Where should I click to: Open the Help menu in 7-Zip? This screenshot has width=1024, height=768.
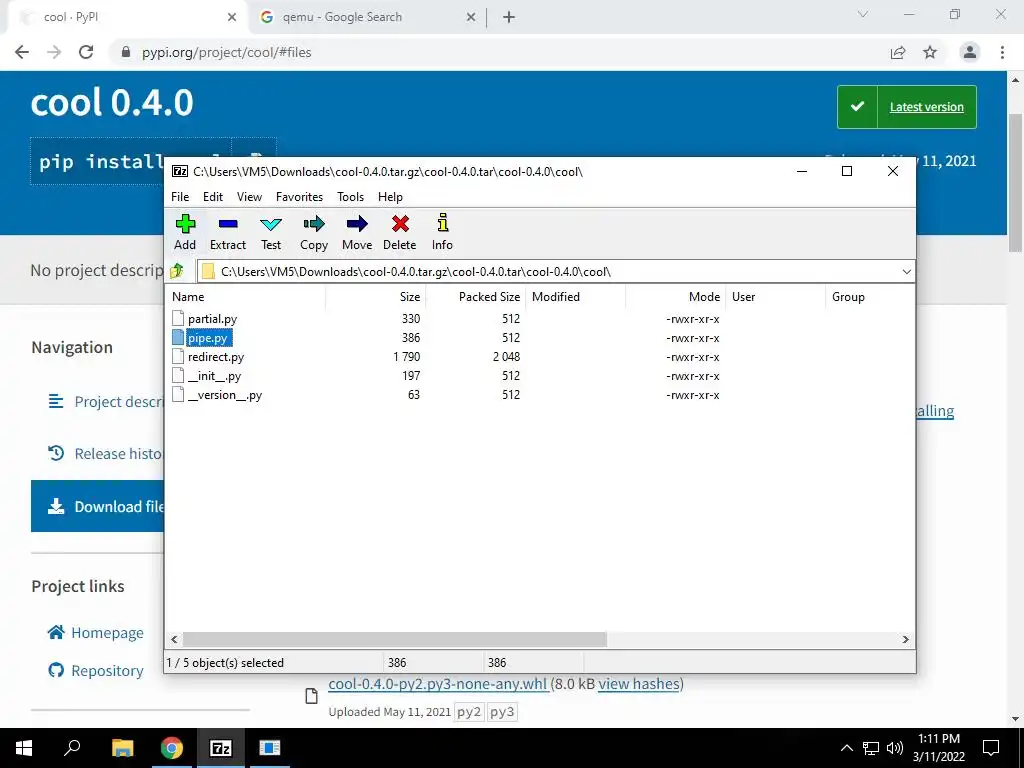coord(390,197)
